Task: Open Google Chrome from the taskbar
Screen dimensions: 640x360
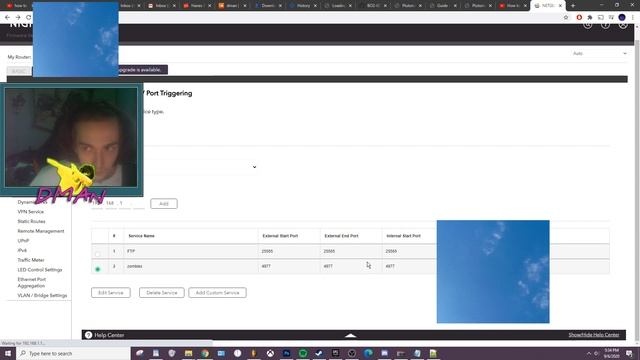Action: coord(205,353)
